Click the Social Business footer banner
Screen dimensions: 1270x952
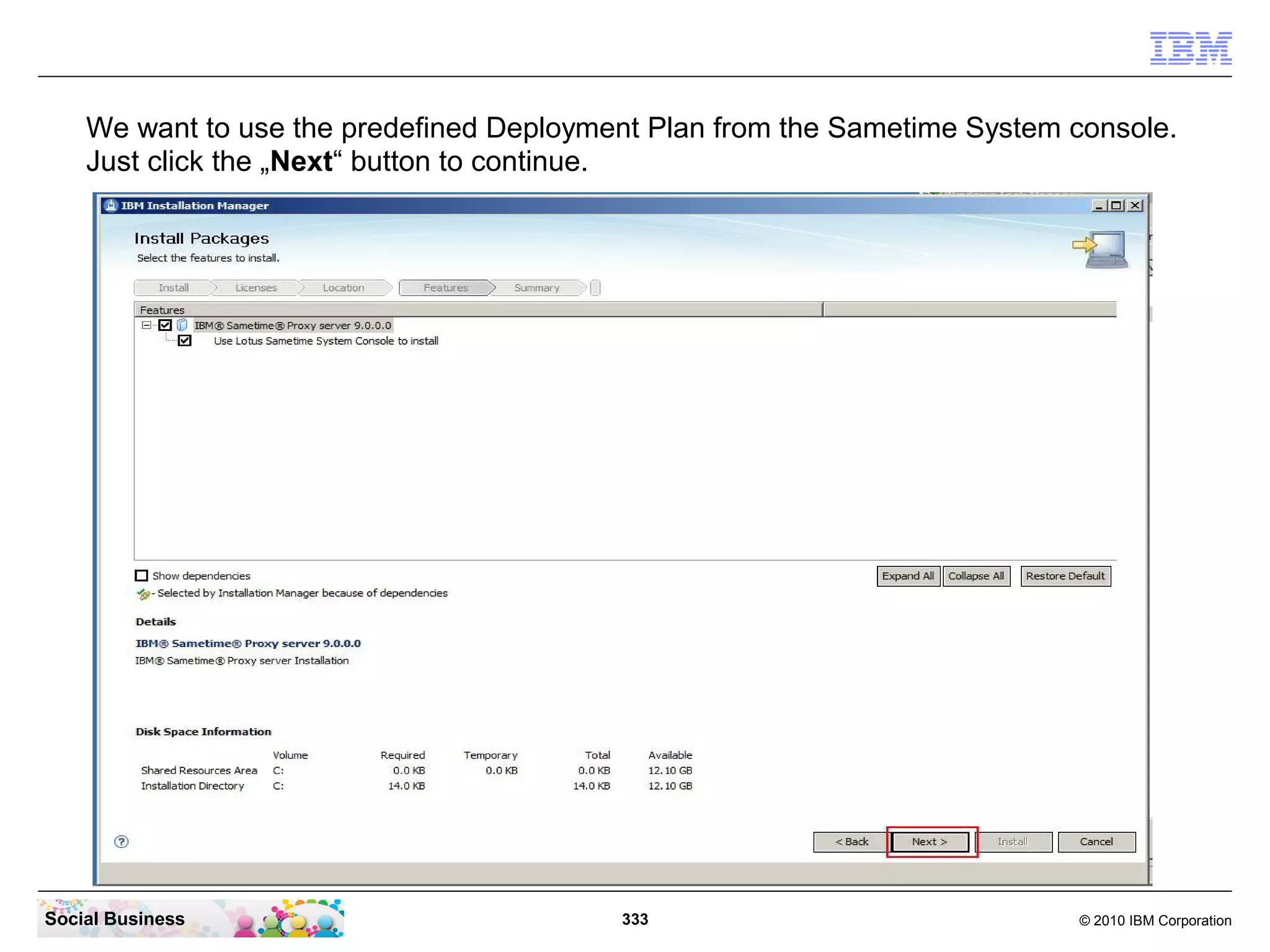(x=190, y=918)
